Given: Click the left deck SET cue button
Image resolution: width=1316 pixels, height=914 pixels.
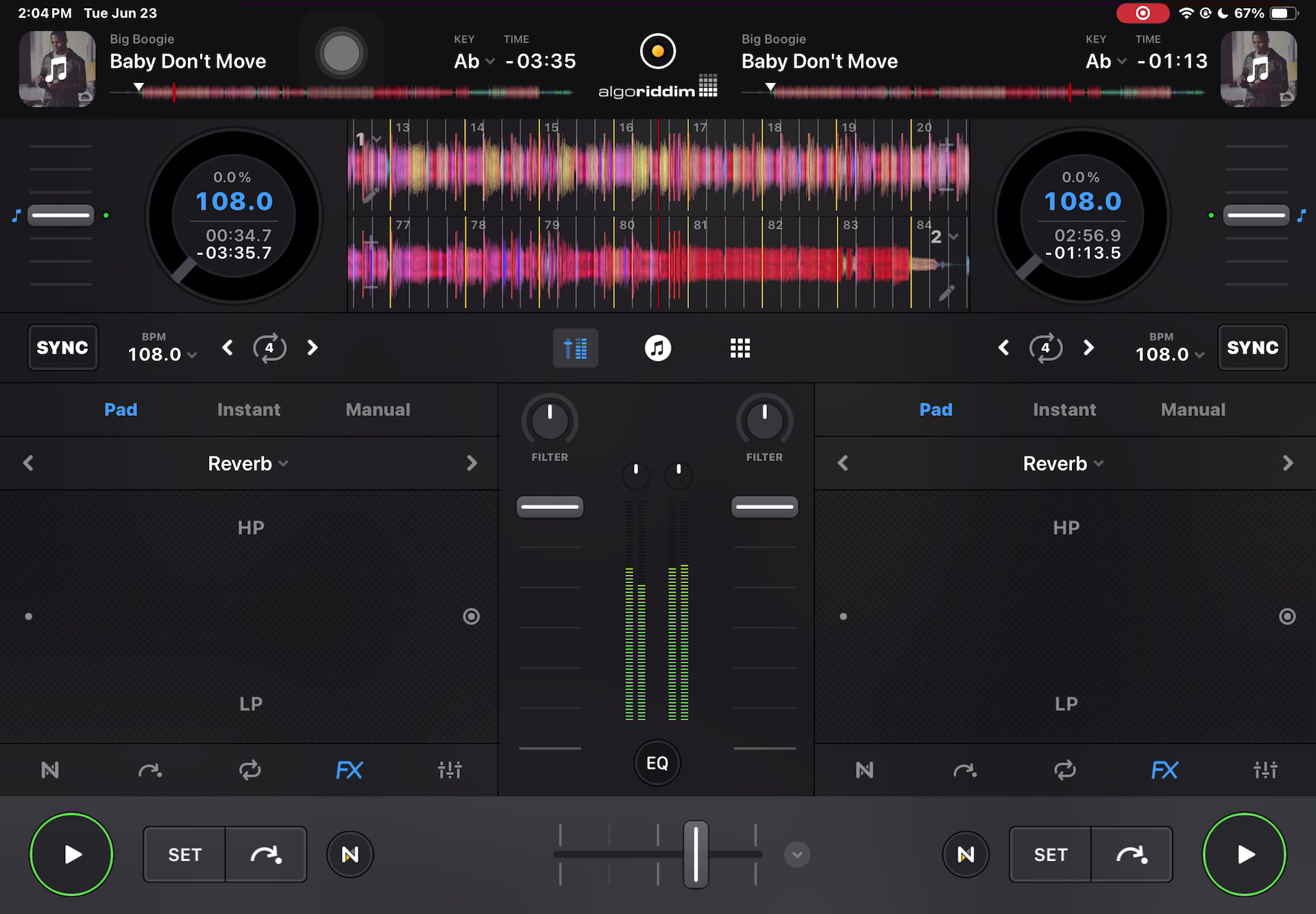Looking at the screenshot, I should click(x=184, y=854).
